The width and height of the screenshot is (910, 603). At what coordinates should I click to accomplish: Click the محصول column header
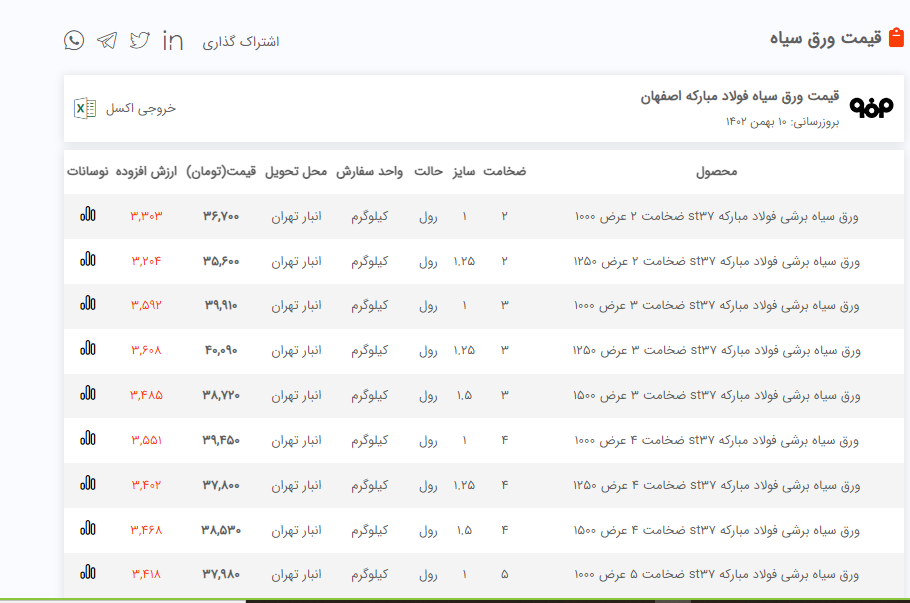click(717, 171)
